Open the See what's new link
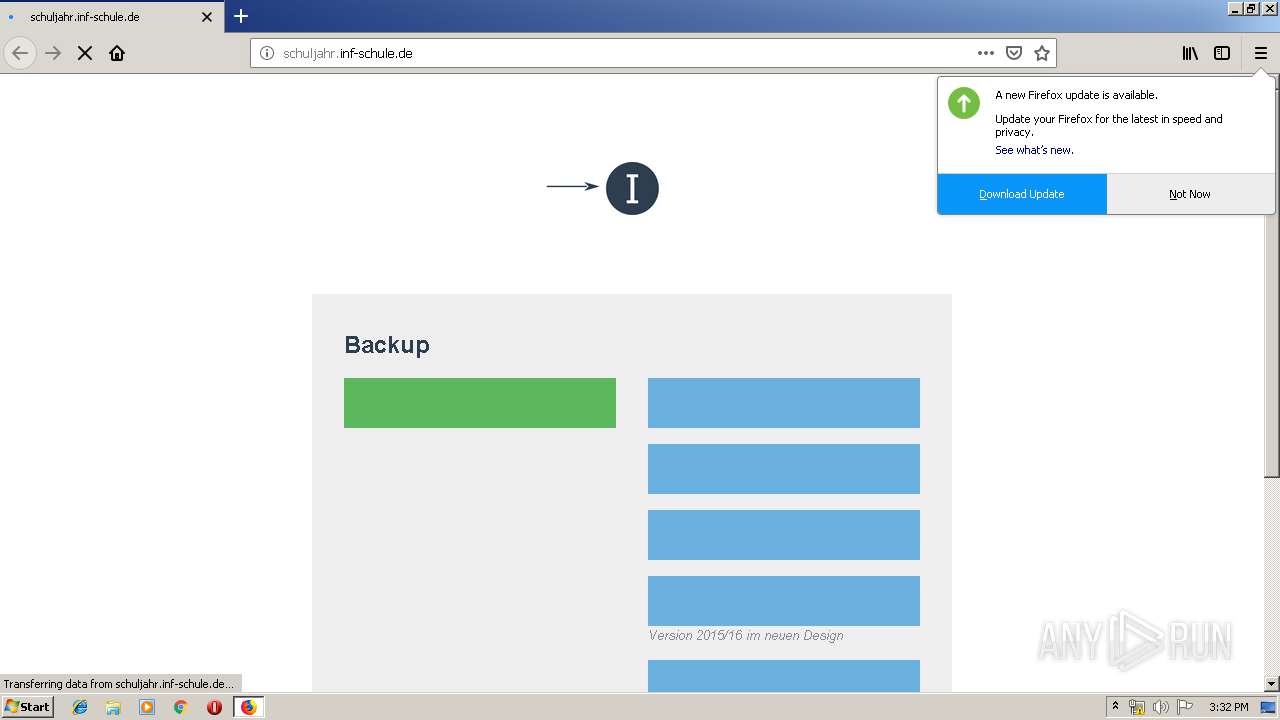 tap(1034, 150)
